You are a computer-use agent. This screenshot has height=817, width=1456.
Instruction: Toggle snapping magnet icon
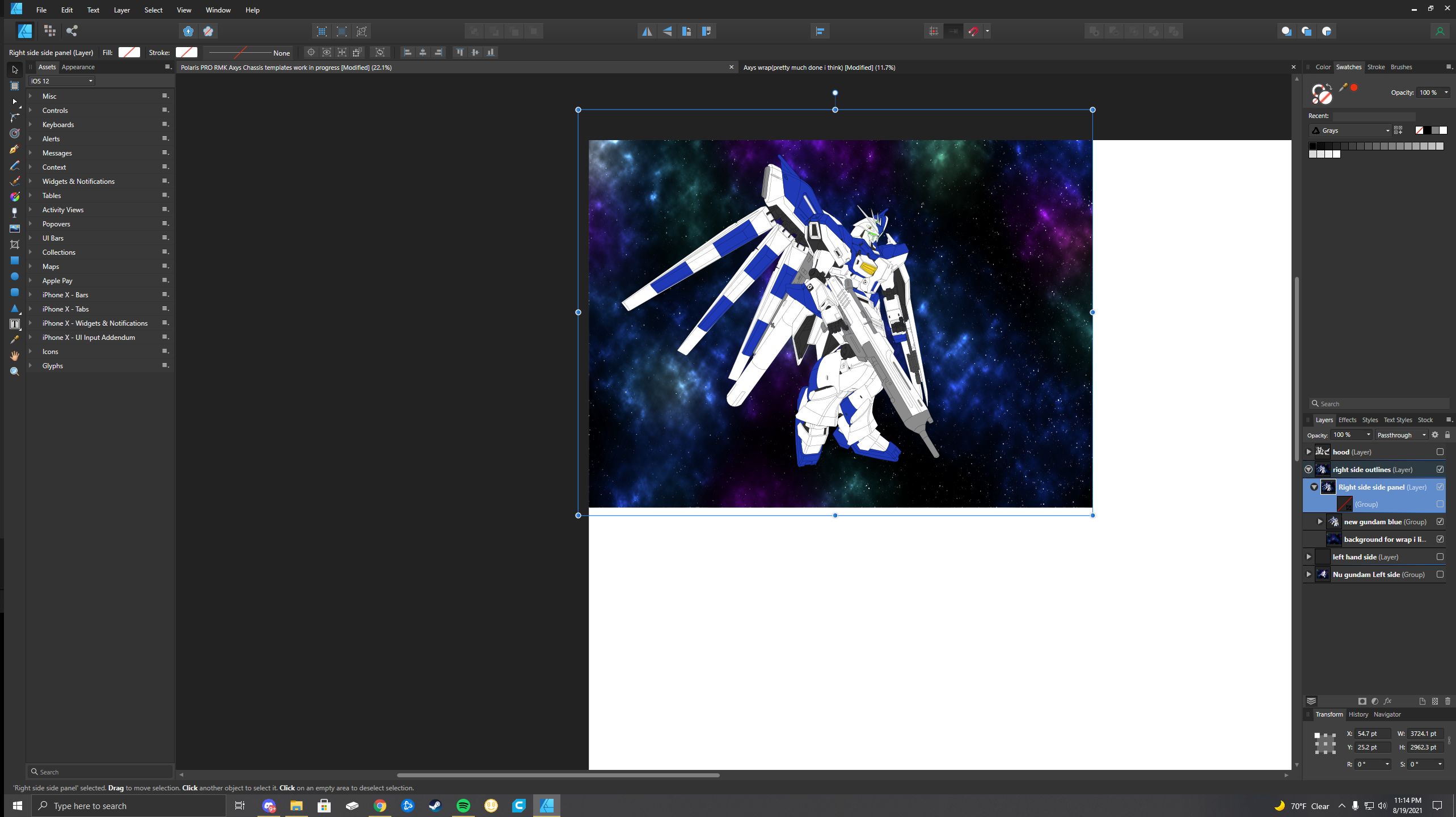click(973, 31)
